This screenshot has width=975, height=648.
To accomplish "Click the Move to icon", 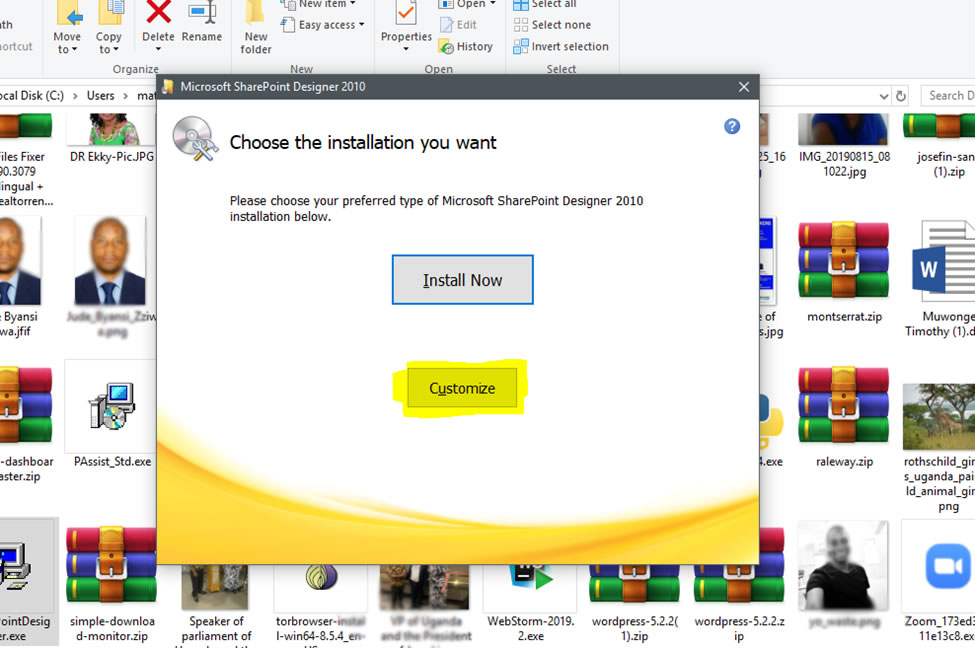I will (67, 27).
